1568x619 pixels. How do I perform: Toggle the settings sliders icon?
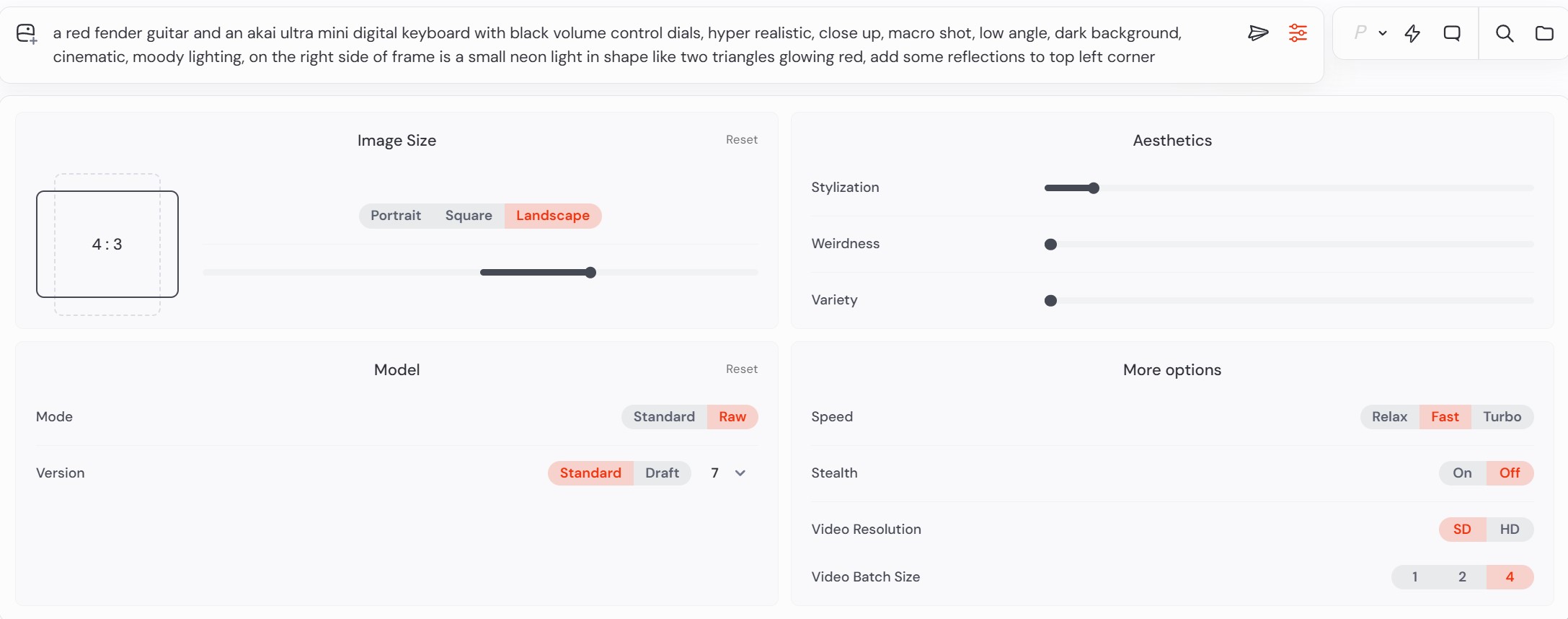click(1298, 33)
